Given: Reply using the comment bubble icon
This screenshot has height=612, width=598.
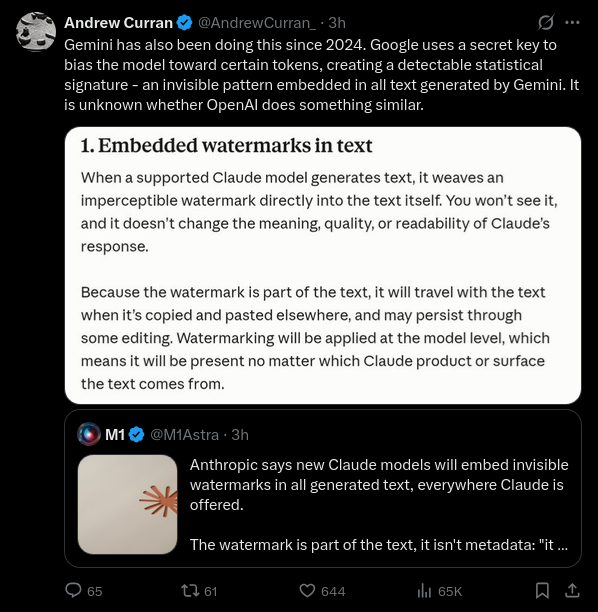Looking at the screenshot, I should [x=73, y=590].
